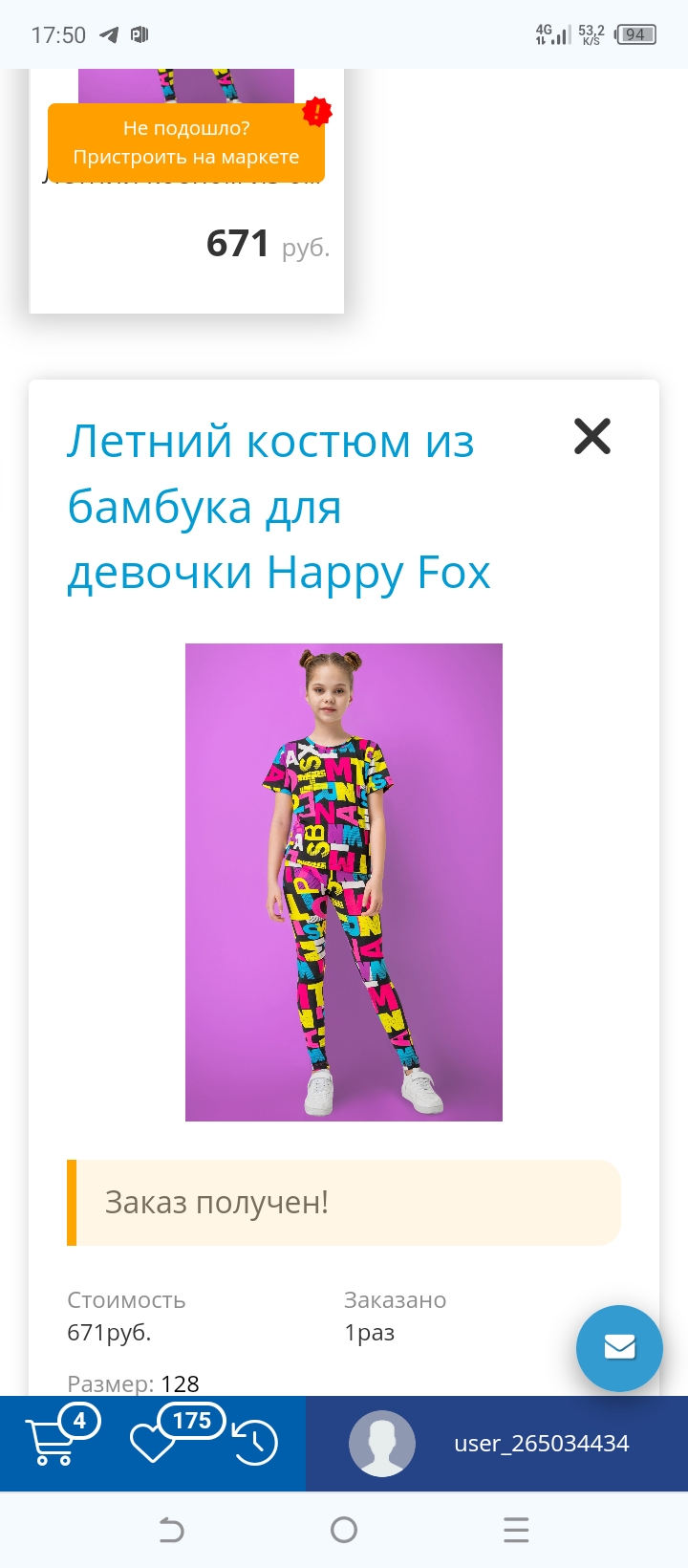Tap the 'Размер: 128' size label
Image resolution: width=688 pixels, height=1568 pixels.
[133, 1383]
